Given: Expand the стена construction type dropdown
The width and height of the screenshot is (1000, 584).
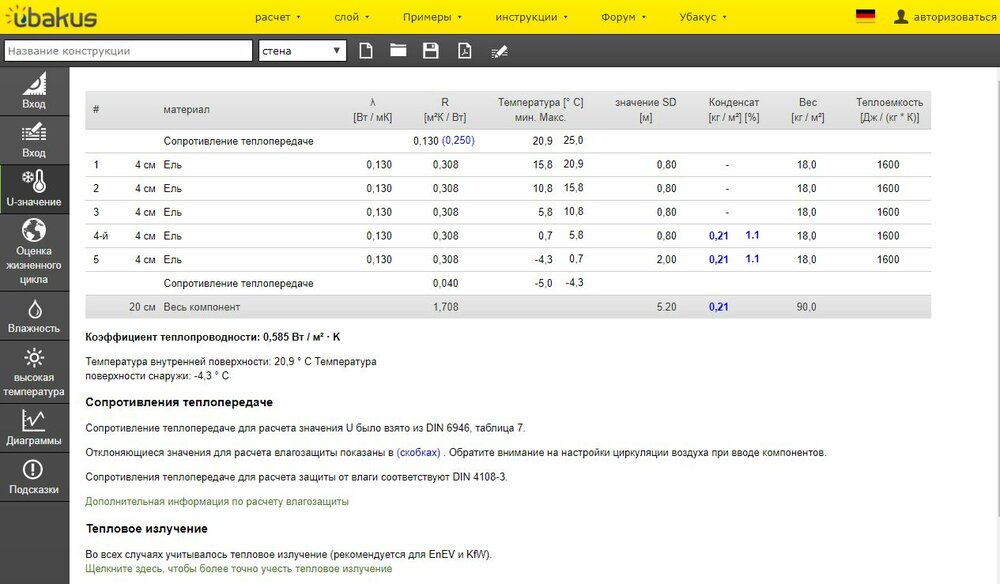Looking at the screenshot, I should [301, 51].
